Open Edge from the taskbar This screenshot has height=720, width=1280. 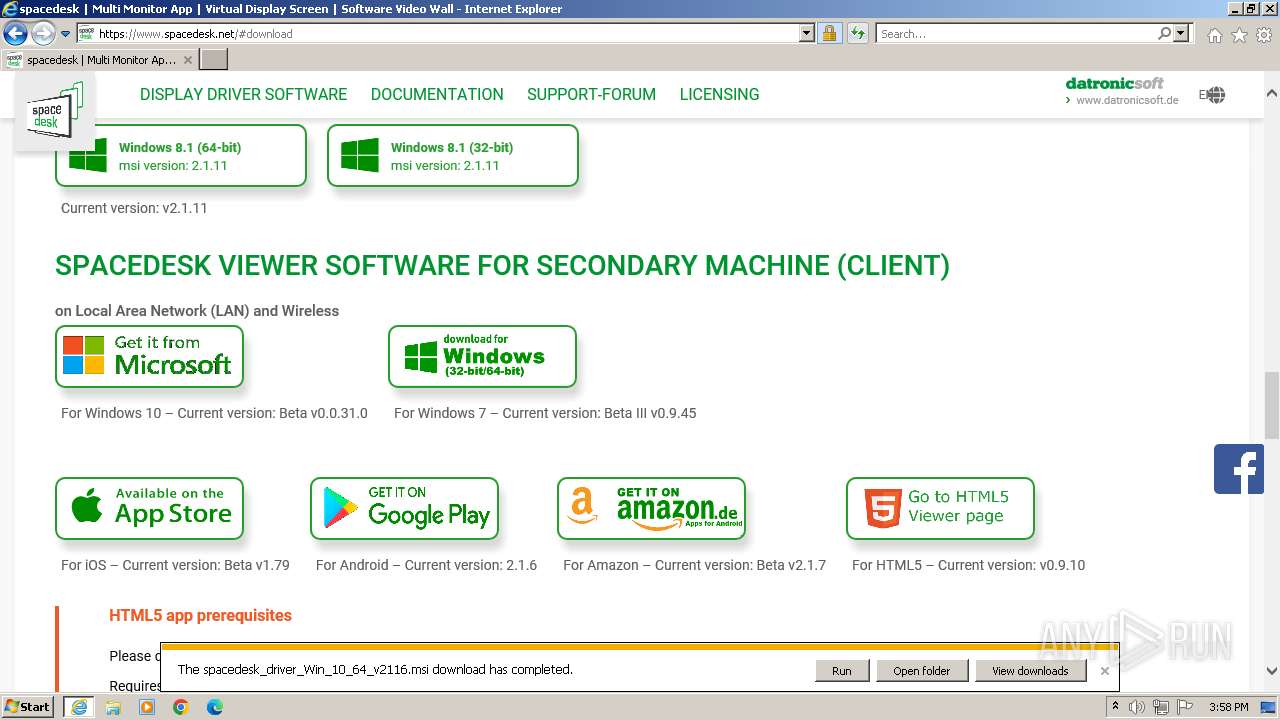(215, 706)
